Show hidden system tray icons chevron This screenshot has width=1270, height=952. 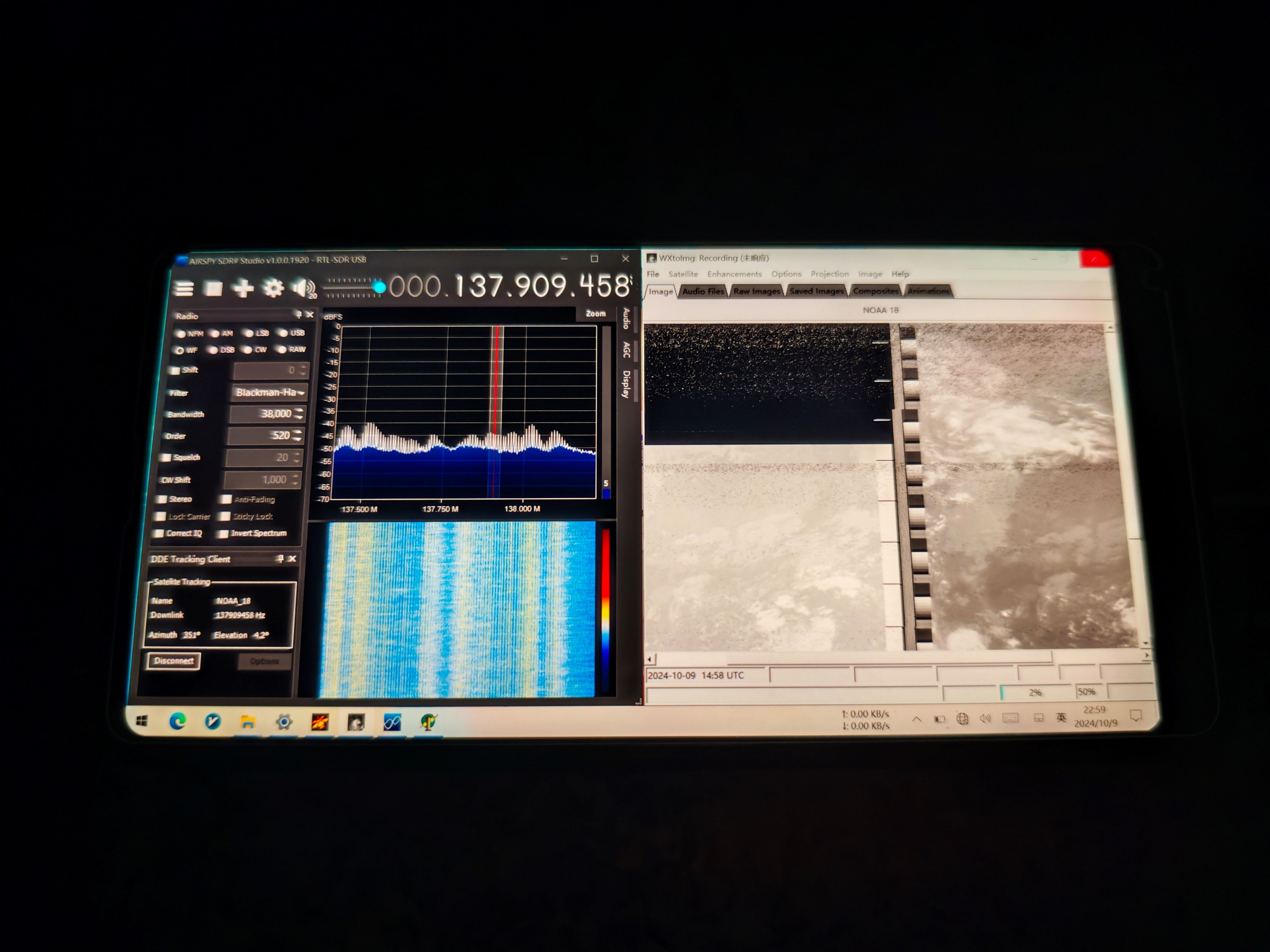[x=916, y=719]
